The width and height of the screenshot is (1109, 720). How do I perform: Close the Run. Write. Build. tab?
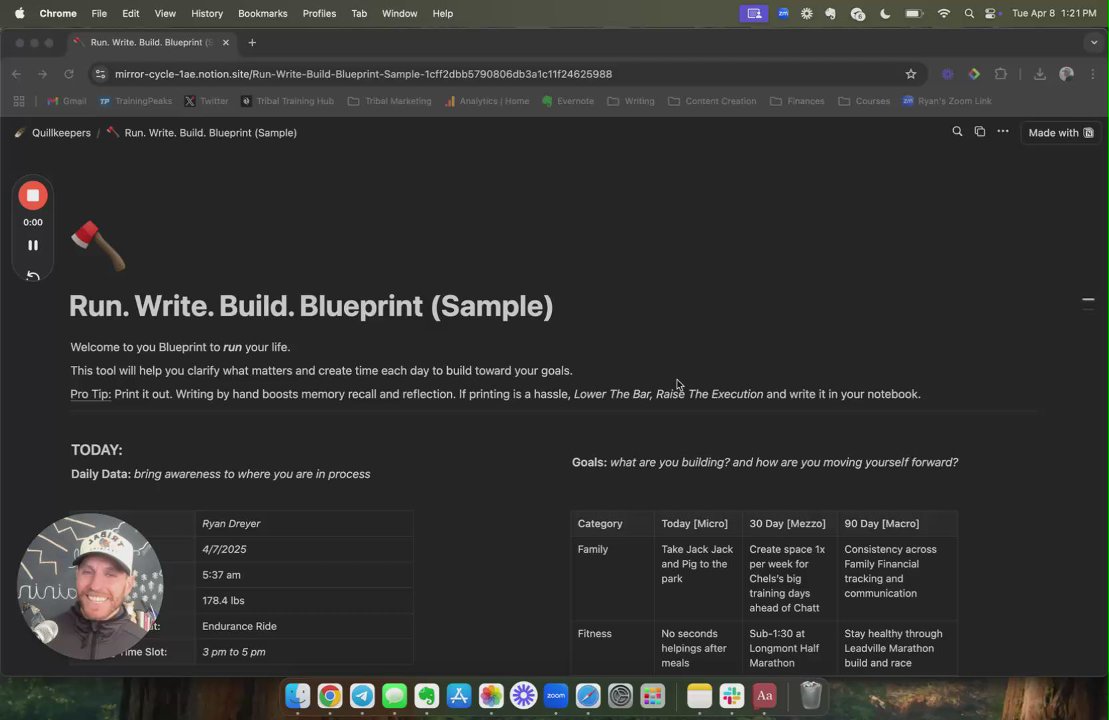[x=226, y=42]
